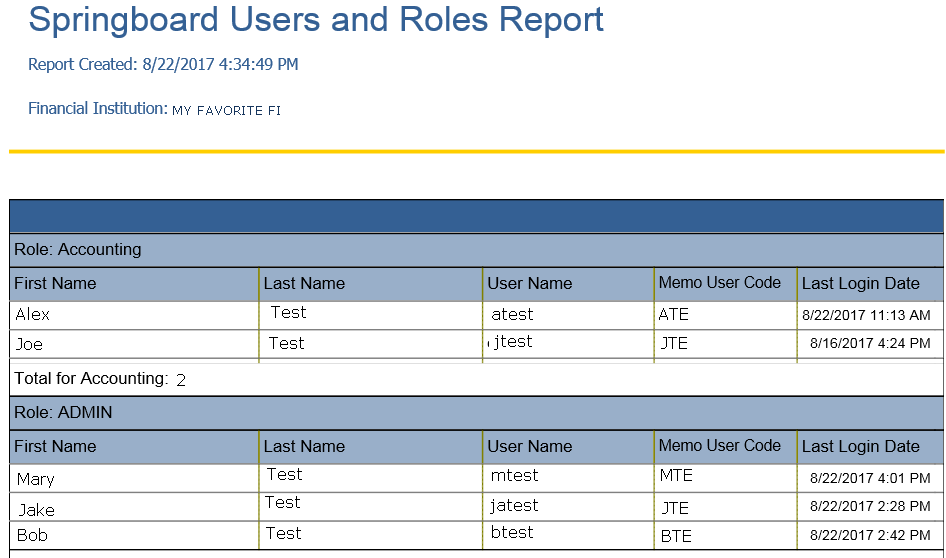
Task: Select memo user code JTE in Jake's row
Action: [675, 509]
